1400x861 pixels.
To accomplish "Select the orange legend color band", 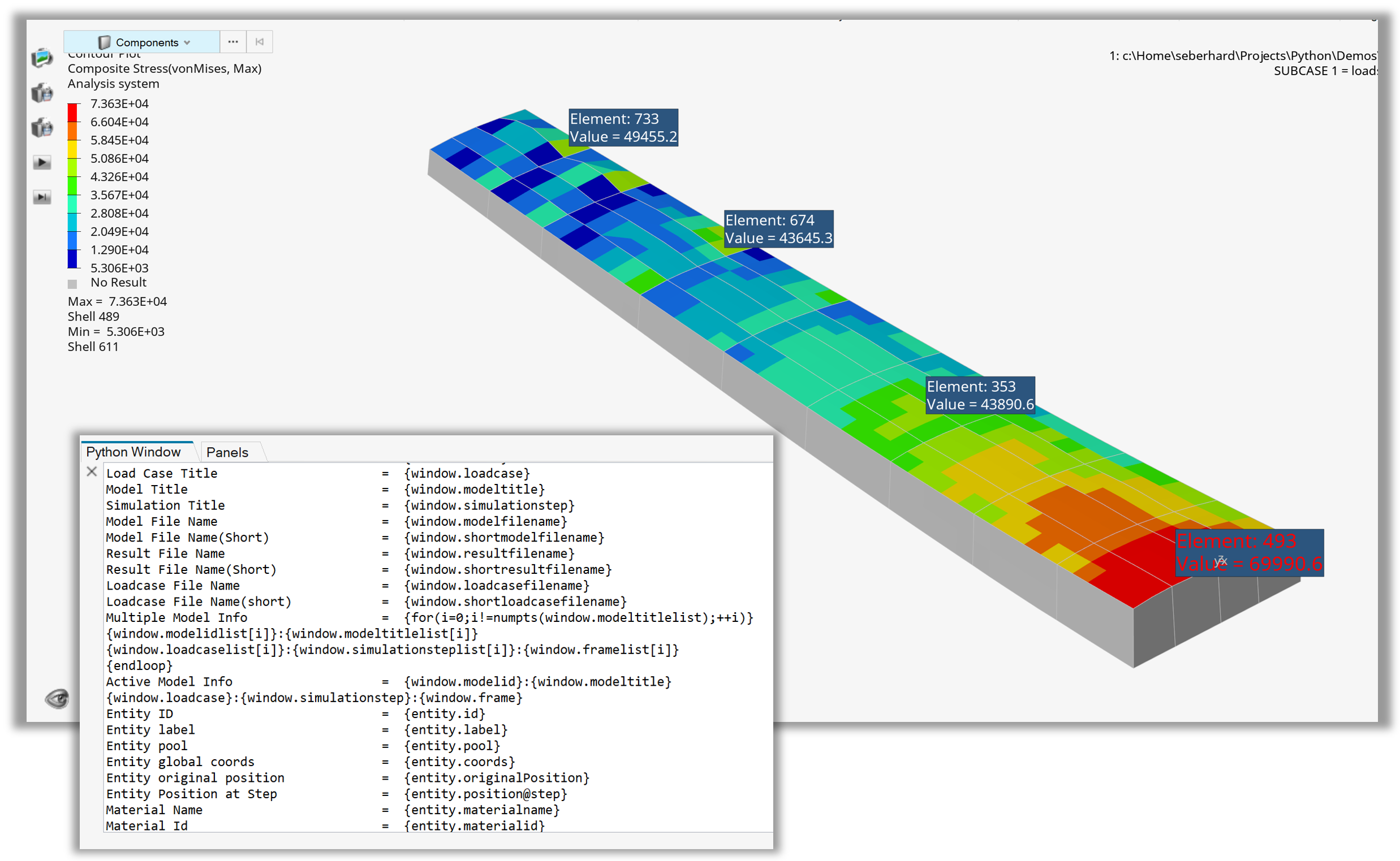I will click(x=72, y=131).
